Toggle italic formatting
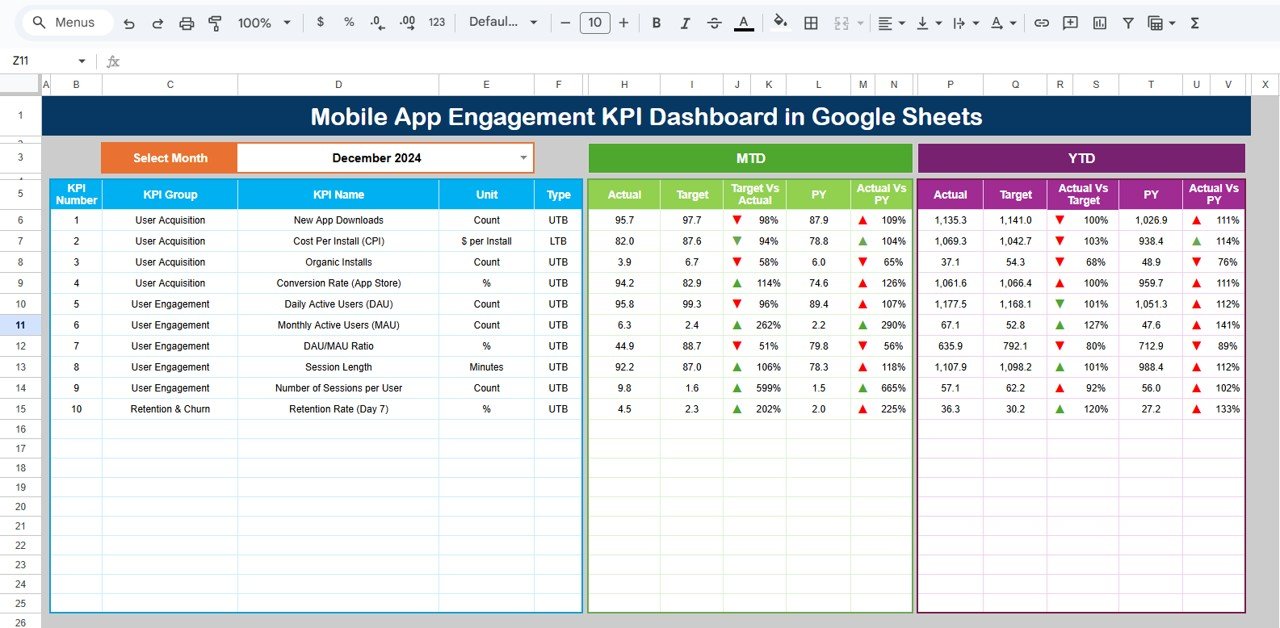The height and width of the screenshot is (628, 1280). tap(685, 22)
